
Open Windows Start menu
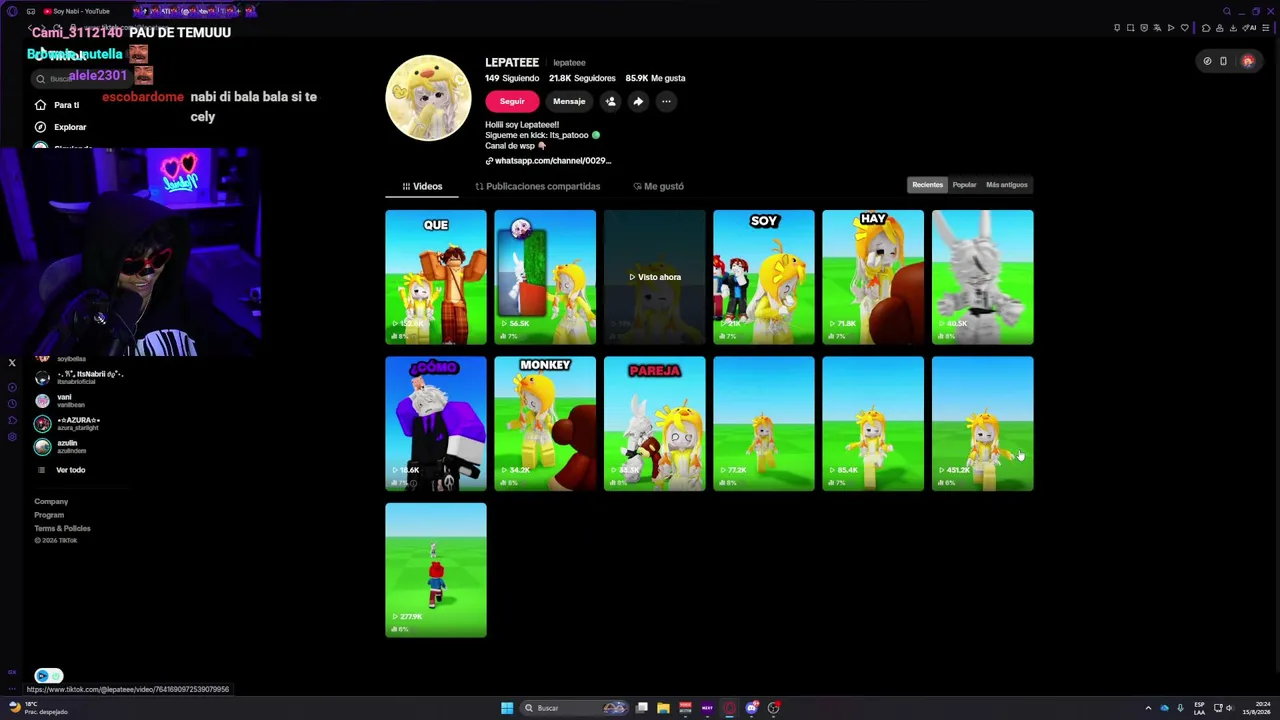[507, 708]
